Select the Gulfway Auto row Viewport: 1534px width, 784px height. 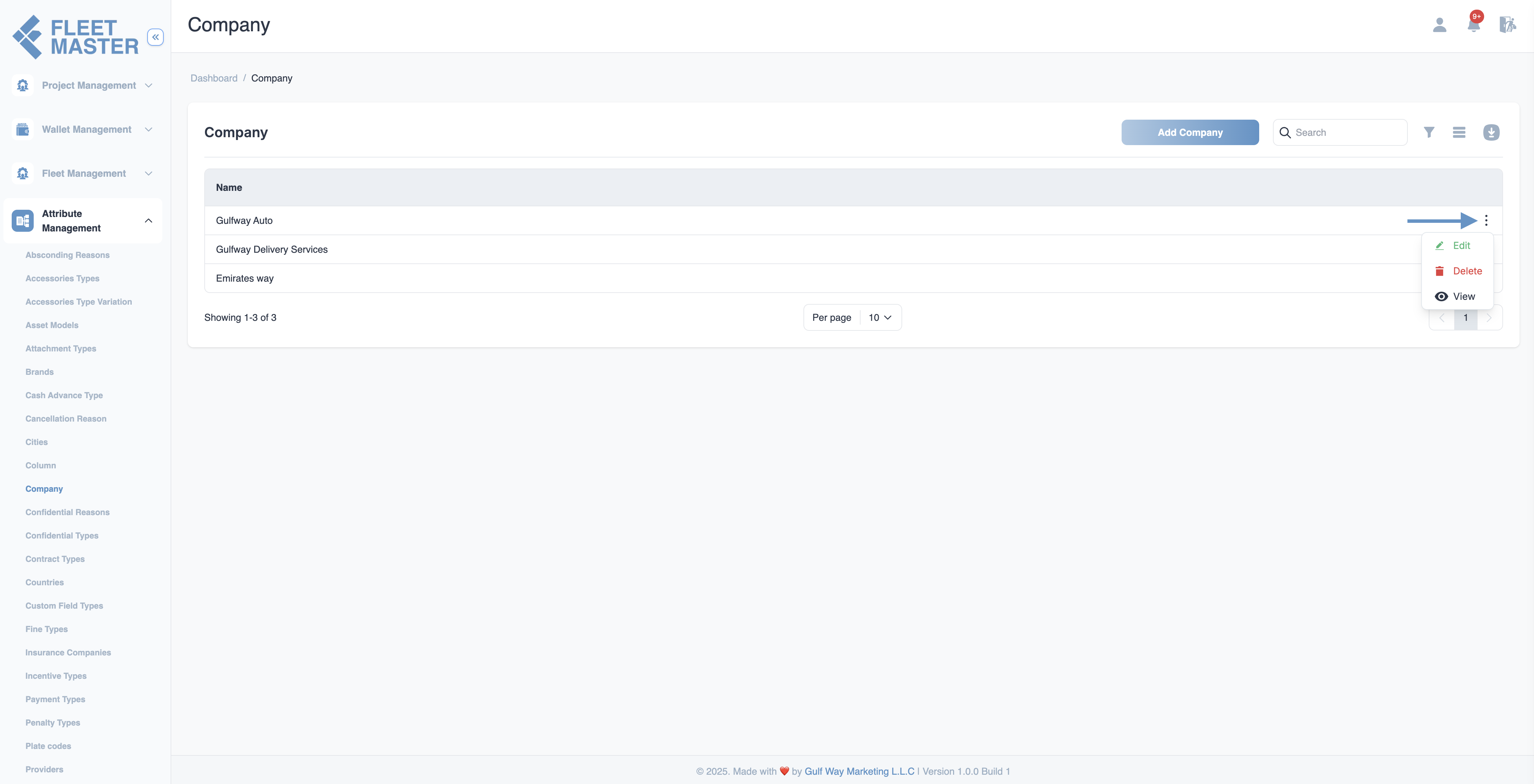tap(853, 220)
